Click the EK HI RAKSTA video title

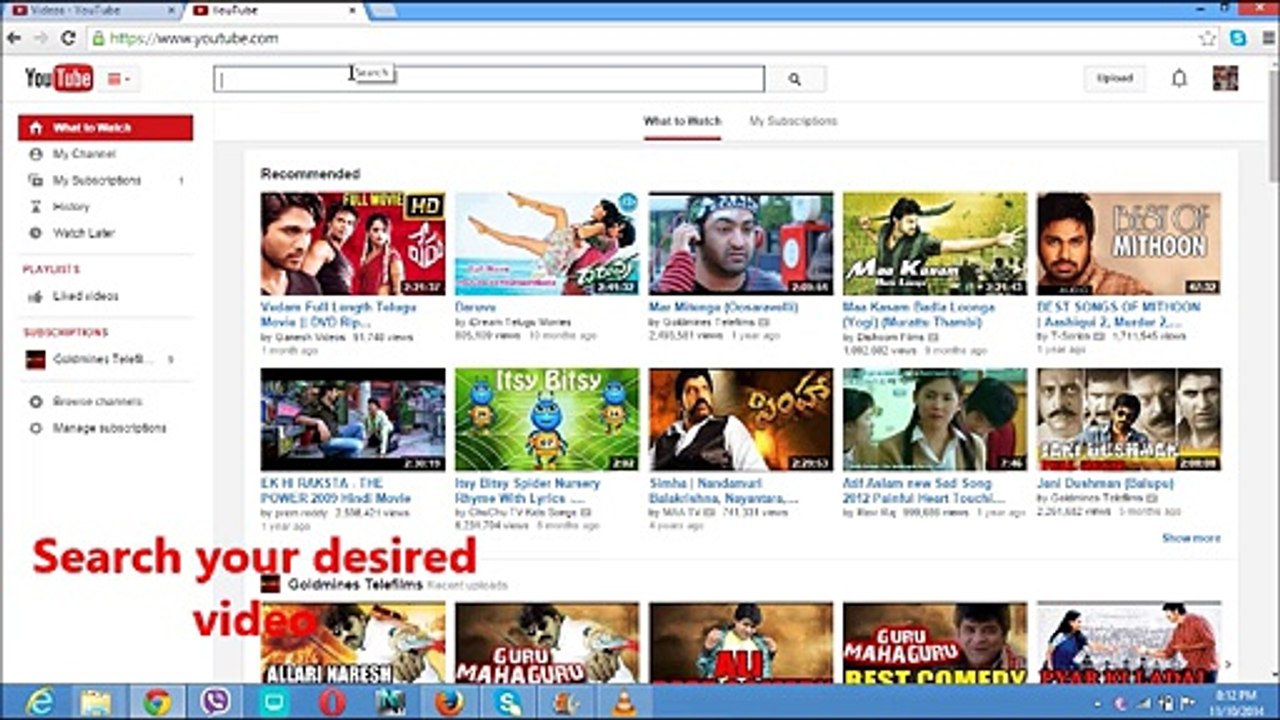(336, 491)
